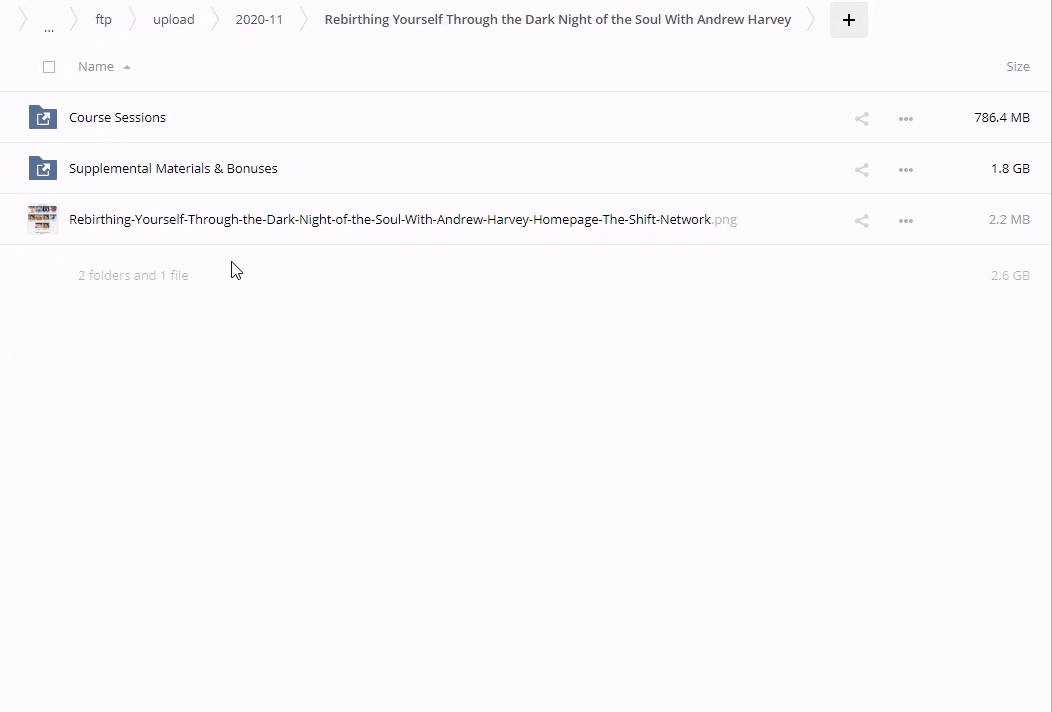Image resolution: width=1052 pixels, height=712 pixels.
Task: Share the Supplemental Materials & Bonuses folder
Action: (x=861, y=169)
